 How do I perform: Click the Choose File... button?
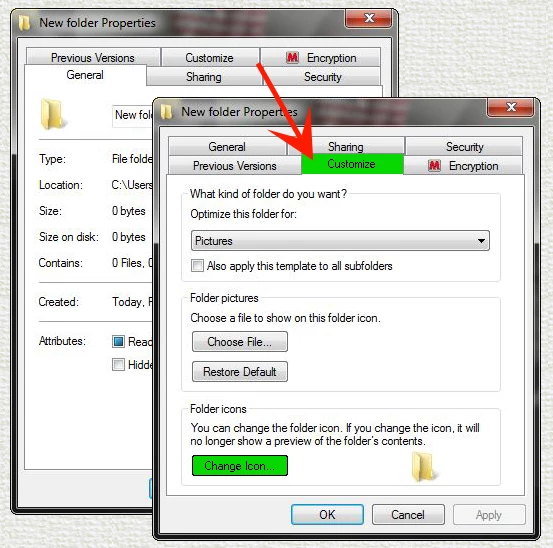pyautogui.click(x=240, y=342)
